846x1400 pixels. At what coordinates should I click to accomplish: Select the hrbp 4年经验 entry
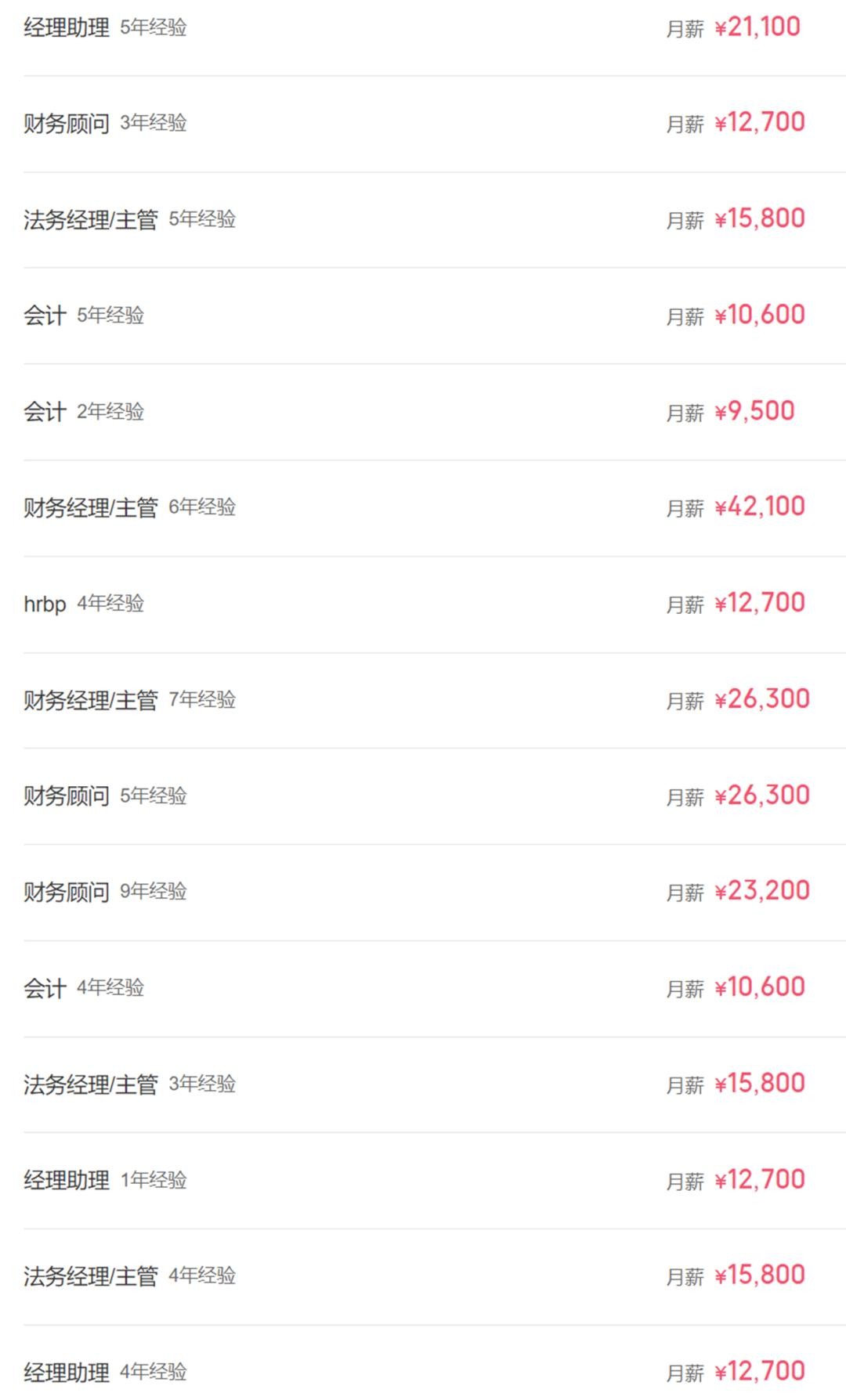[45, 604]
